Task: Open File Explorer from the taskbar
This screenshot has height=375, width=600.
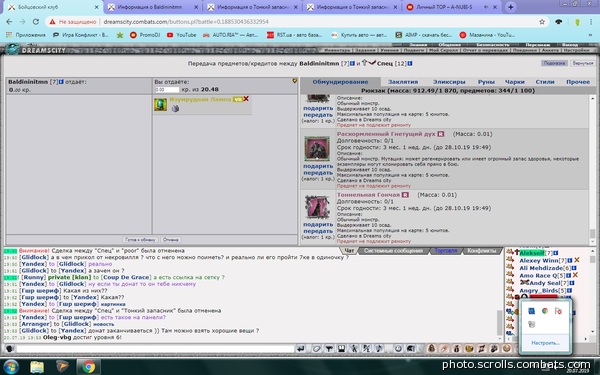Action: coord(37,367)
